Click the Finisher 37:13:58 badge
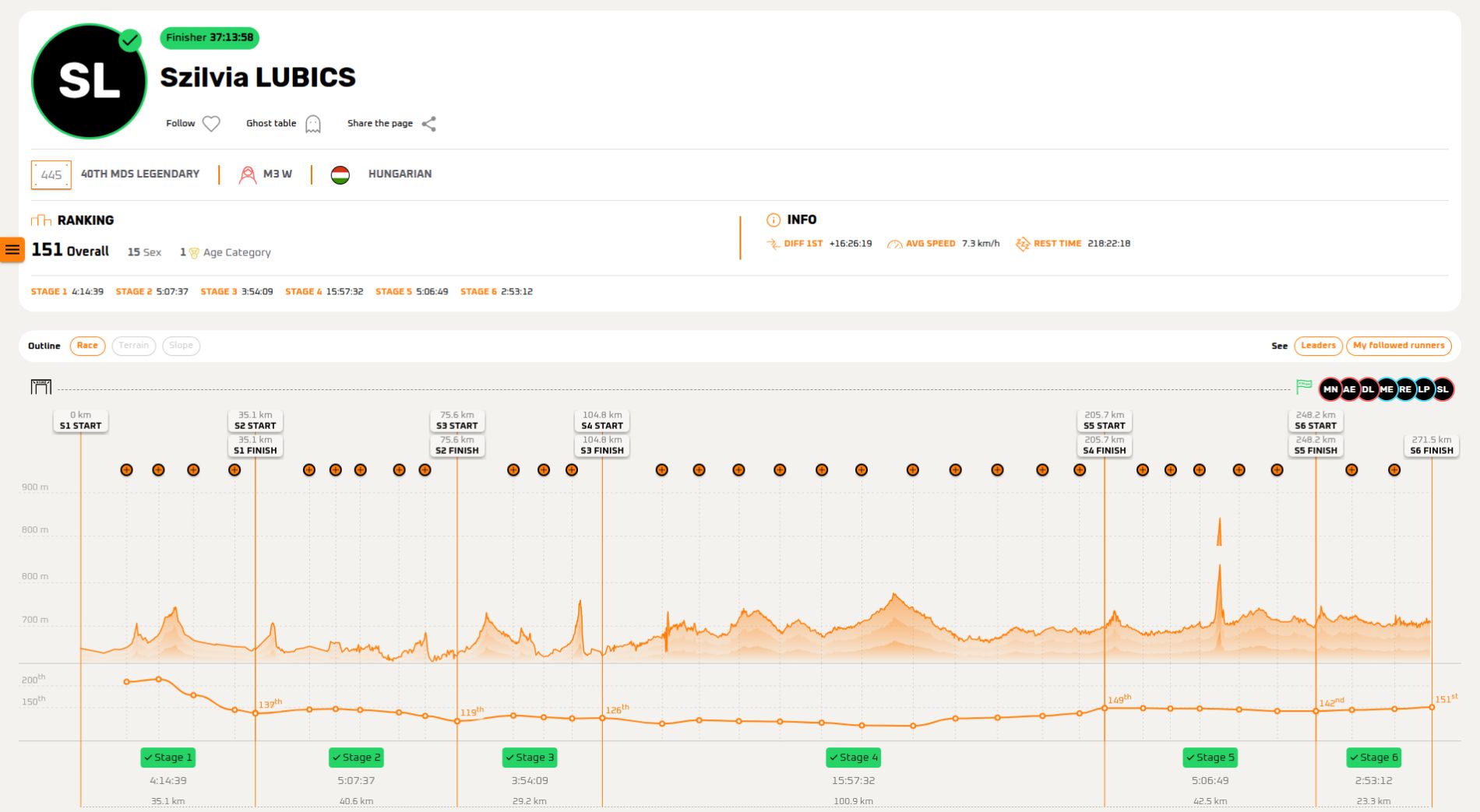 tap(210, 37)
